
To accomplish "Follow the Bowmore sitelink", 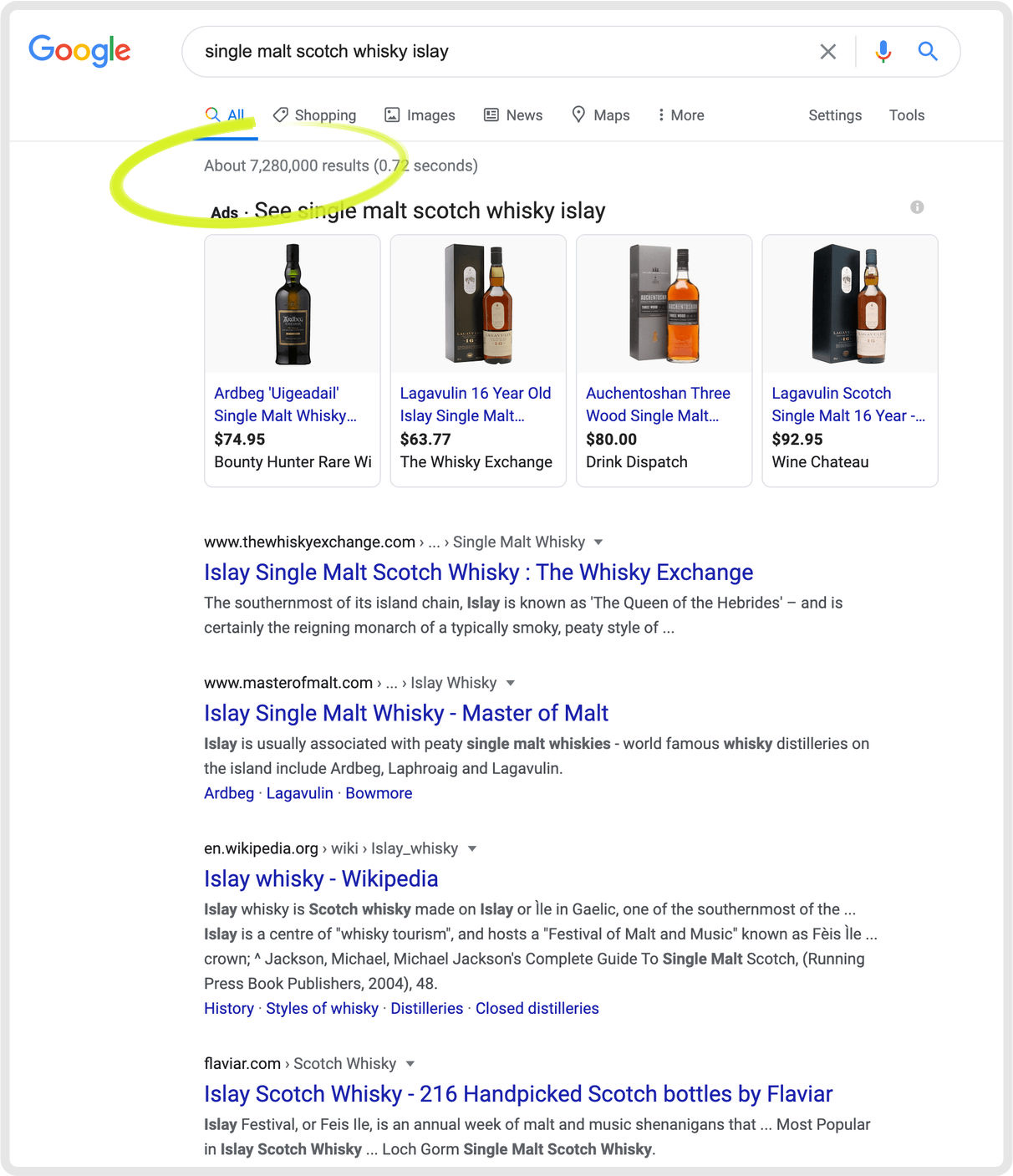I will pyautogui.click(x=379, y=793).
